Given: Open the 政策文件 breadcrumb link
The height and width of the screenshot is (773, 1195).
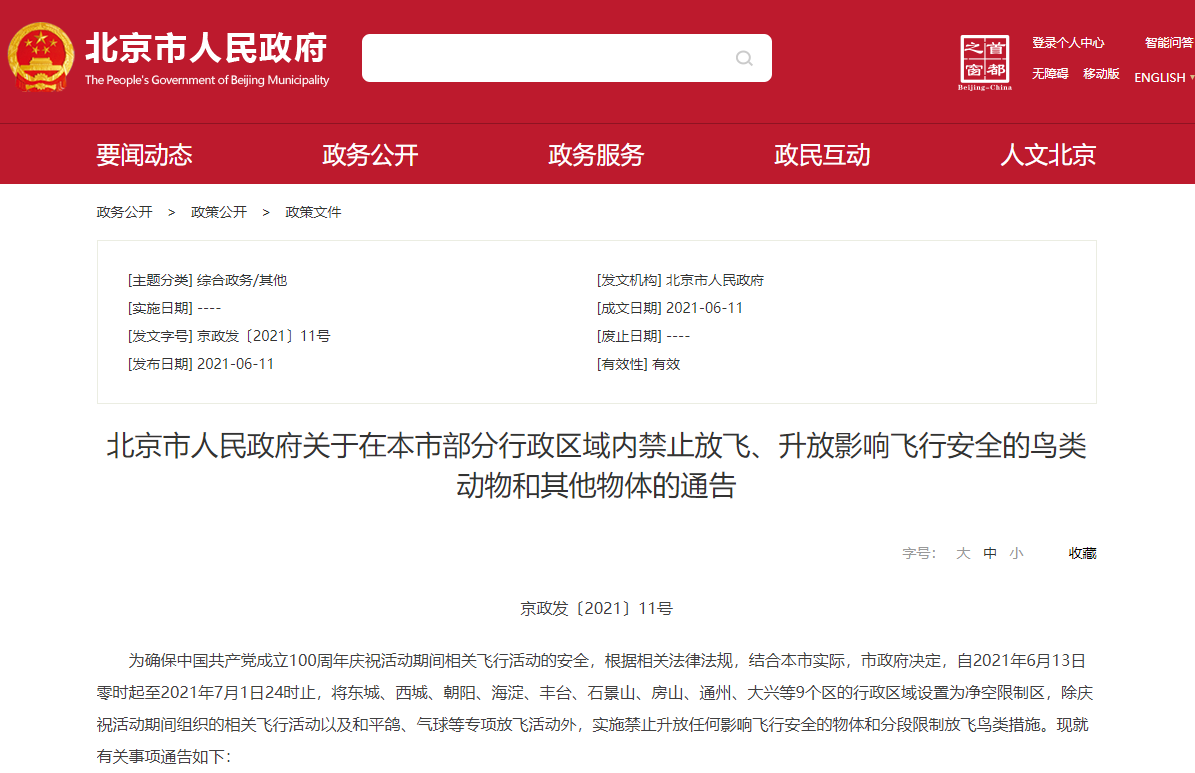Looking at the screenshot, I should [313, 212].
